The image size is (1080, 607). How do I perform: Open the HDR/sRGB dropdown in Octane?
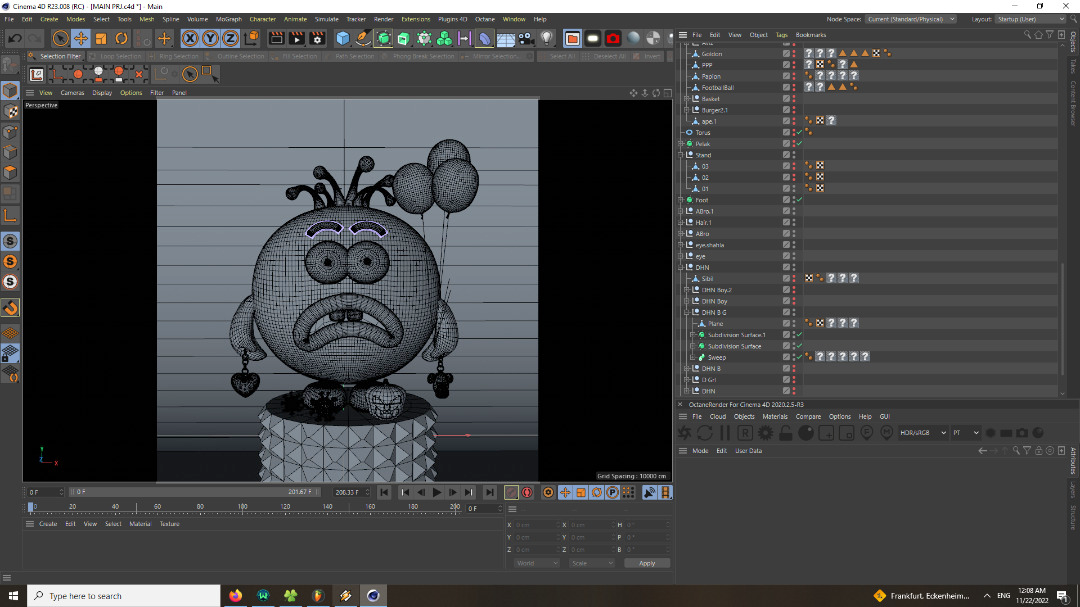921,432
